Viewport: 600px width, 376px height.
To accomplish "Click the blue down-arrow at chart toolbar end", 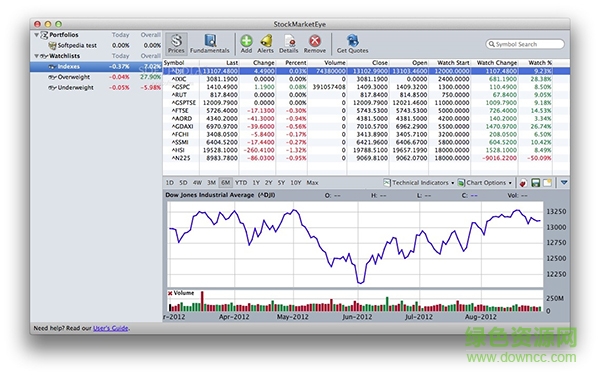I will 564,183.
